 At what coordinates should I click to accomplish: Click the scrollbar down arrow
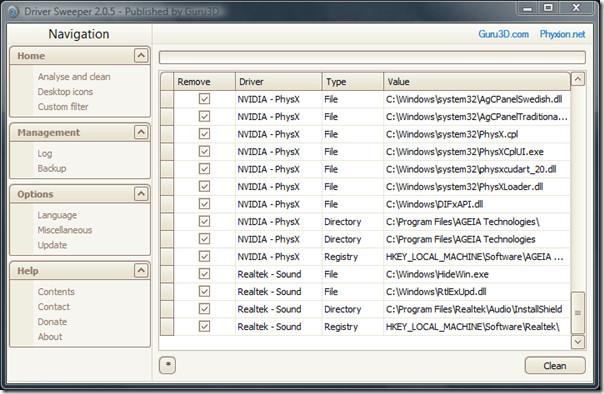(x=578, y=342)
